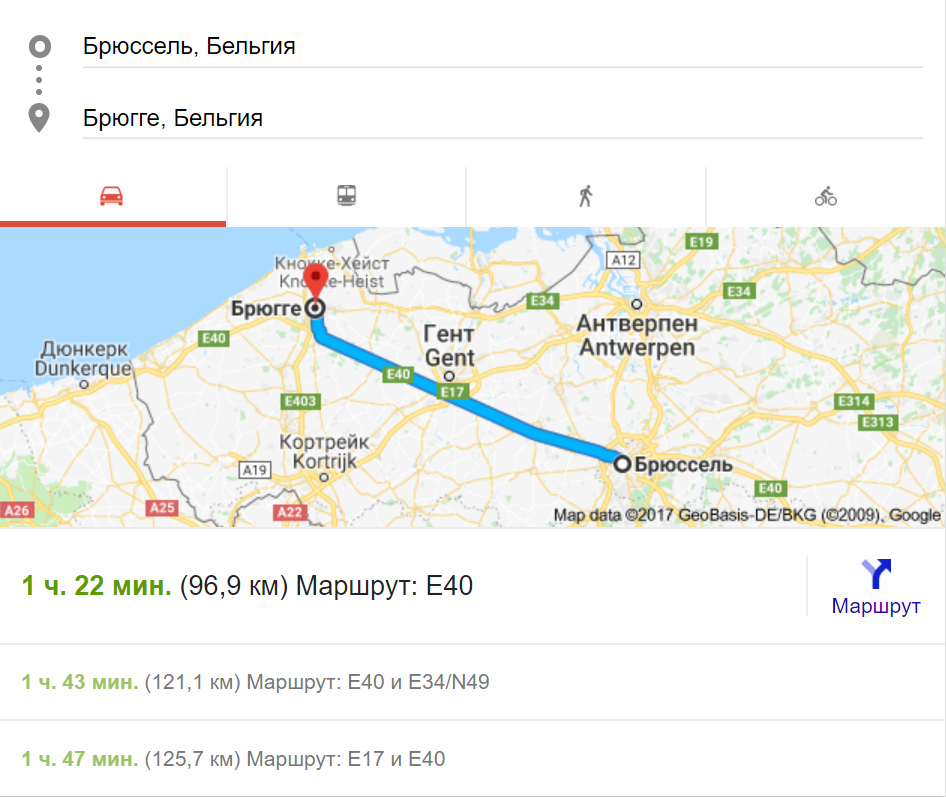Edit the origin field Брюссель, Бельгия
The image size is (946, 797).
tap(503, 46)
